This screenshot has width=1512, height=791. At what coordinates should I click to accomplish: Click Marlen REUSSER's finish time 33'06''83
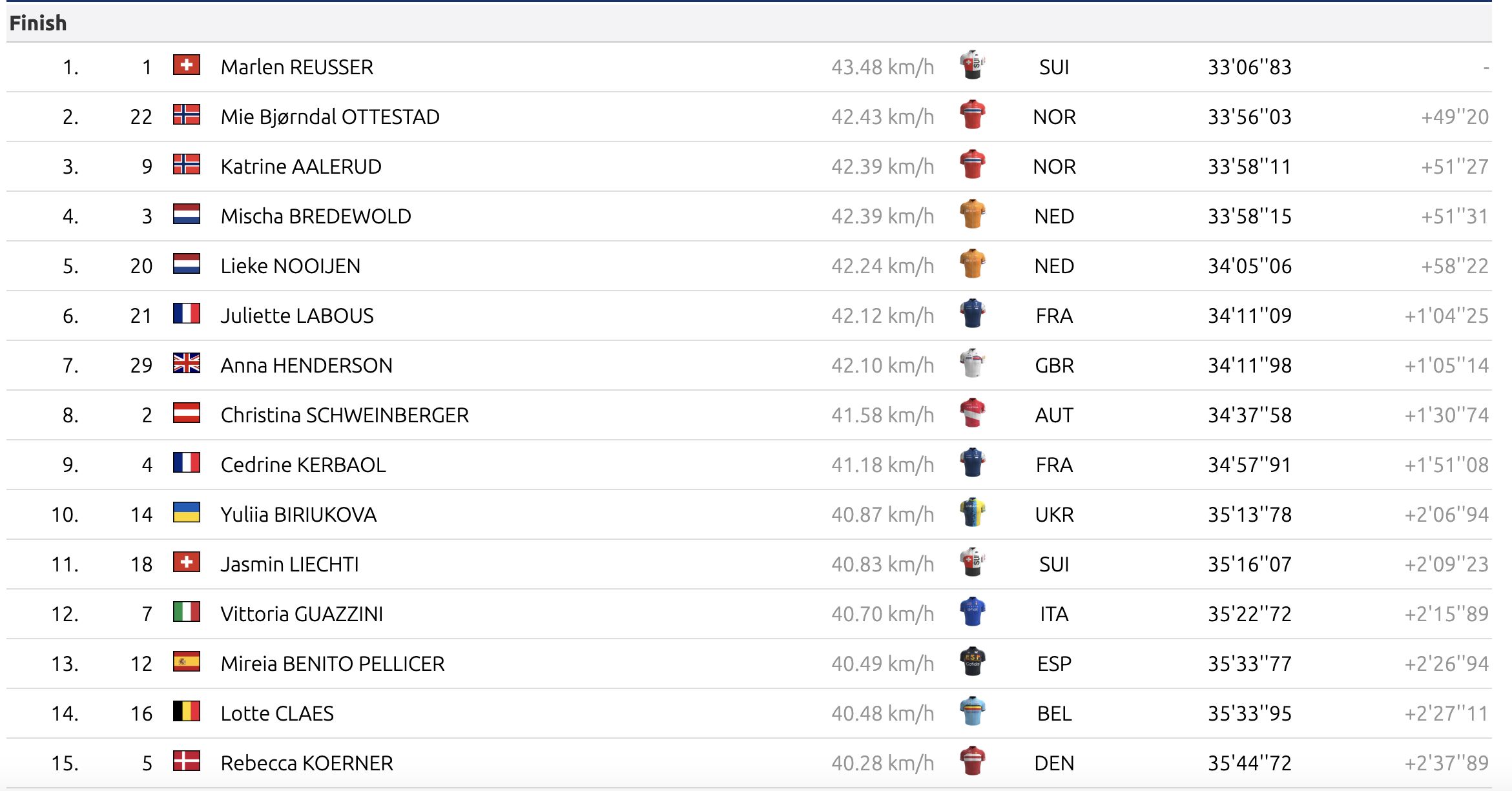point(1249,67)
